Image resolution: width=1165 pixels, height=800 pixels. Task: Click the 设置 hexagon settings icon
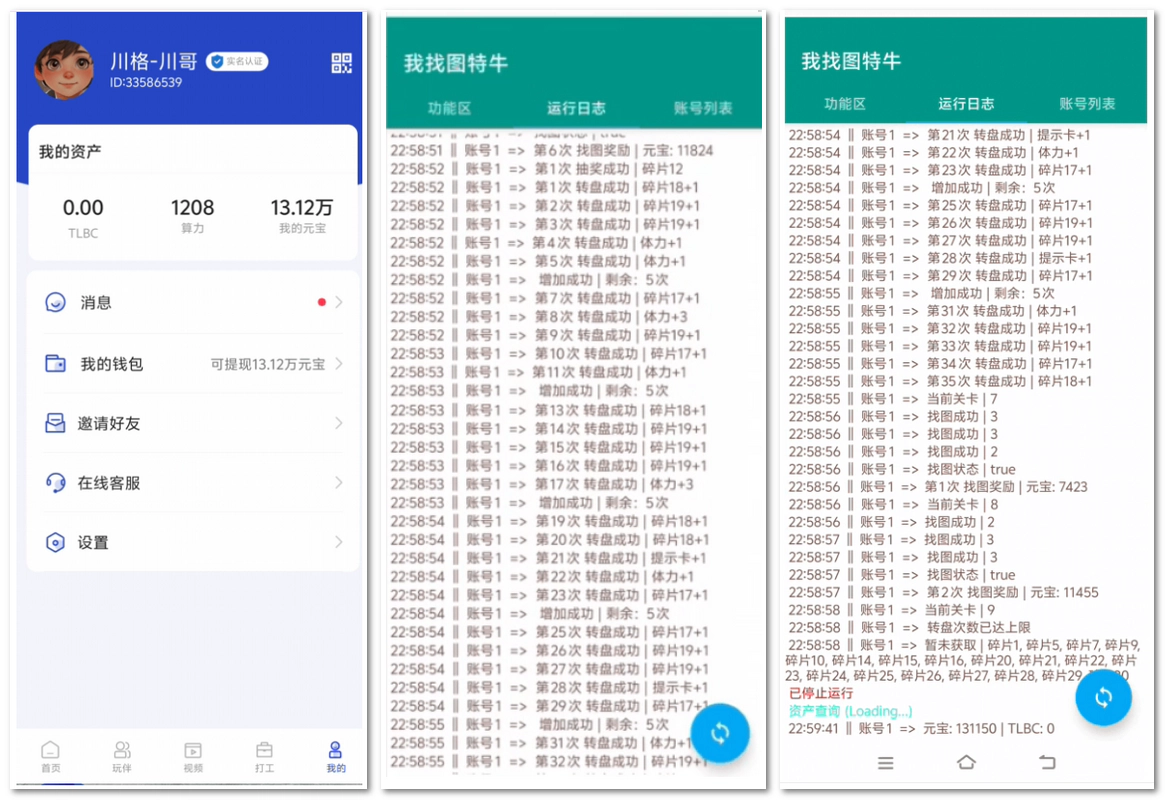click(56, 543)
